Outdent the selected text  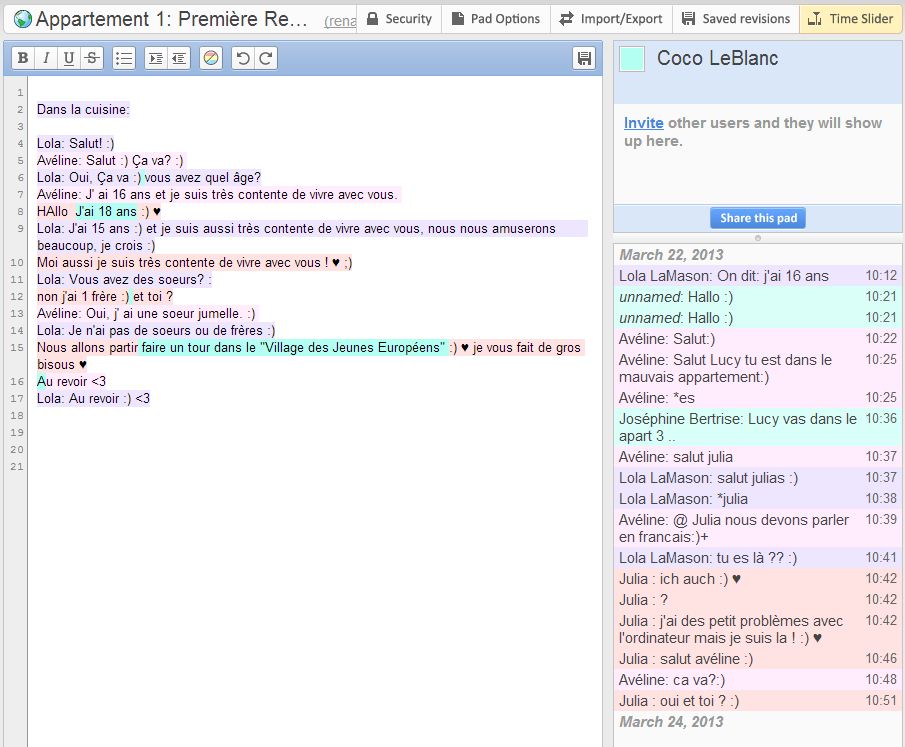[179, 59]
